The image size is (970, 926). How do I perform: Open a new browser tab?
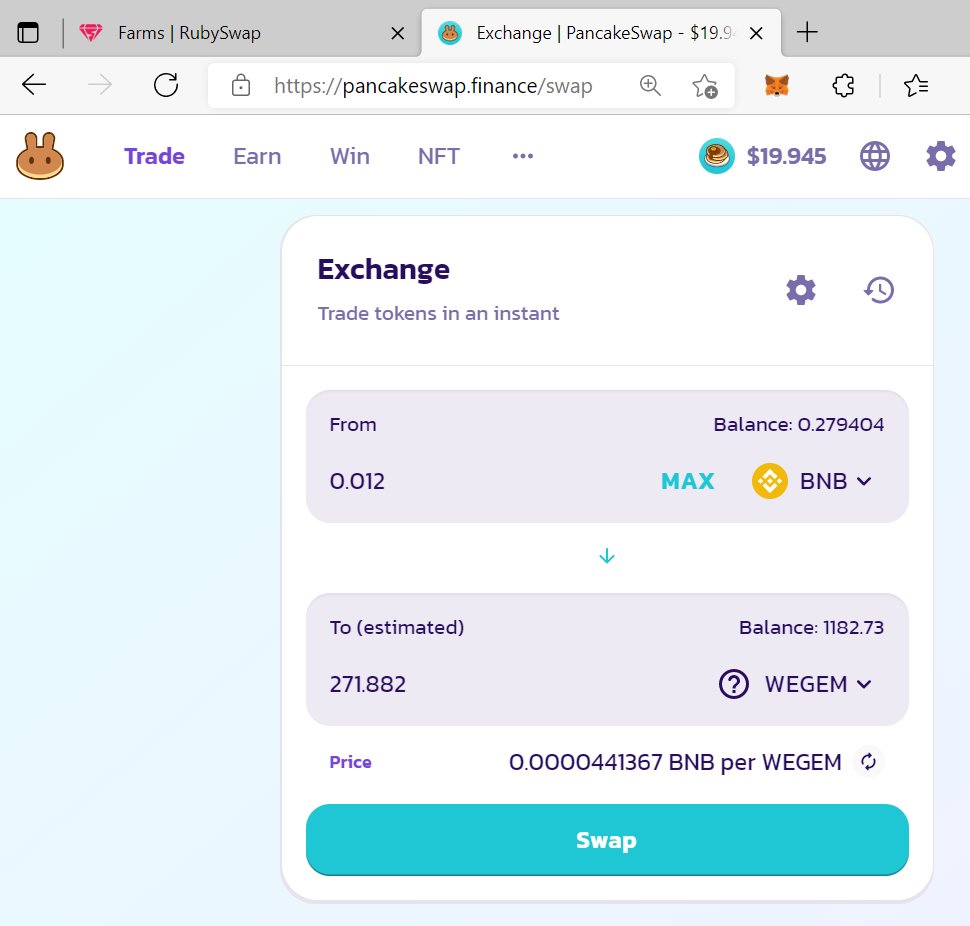[807, 32]
